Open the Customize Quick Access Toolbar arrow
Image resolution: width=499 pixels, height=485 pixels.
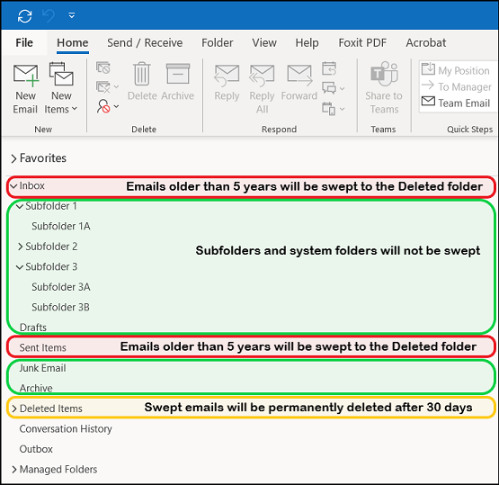coord(72,15)
